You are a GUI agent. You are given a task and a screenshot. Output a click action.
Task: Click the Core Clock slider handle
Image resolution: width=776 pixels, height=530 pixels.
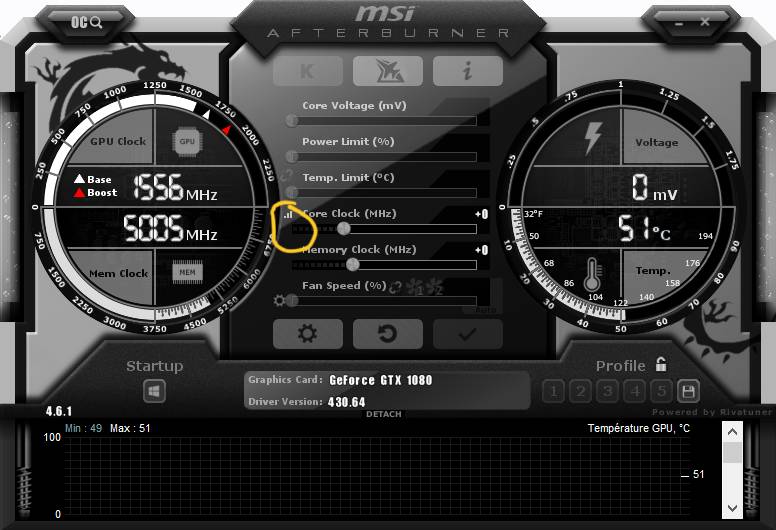tap(343, 228)
